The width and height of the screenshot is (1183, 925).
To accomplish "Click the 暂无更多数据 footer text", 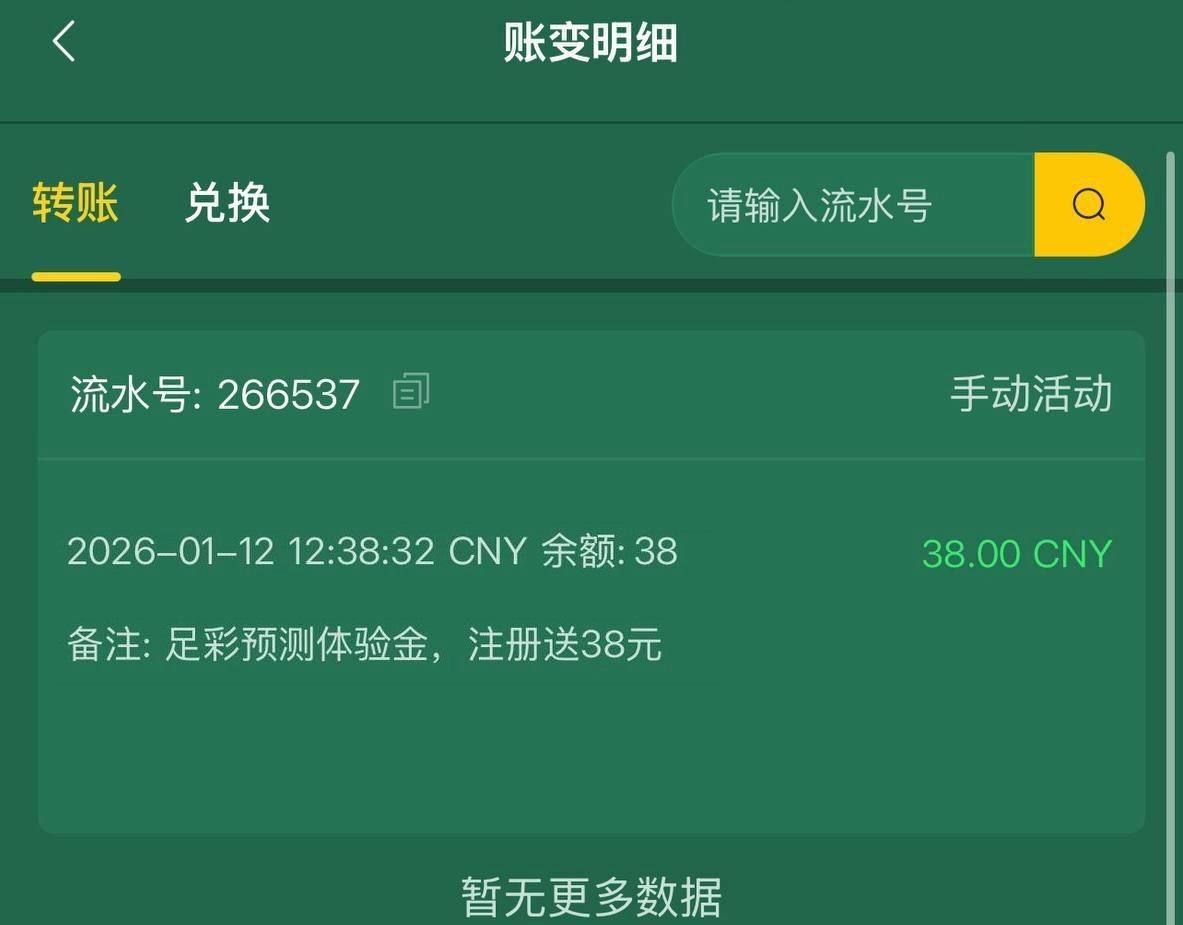I will click(592, 897).
